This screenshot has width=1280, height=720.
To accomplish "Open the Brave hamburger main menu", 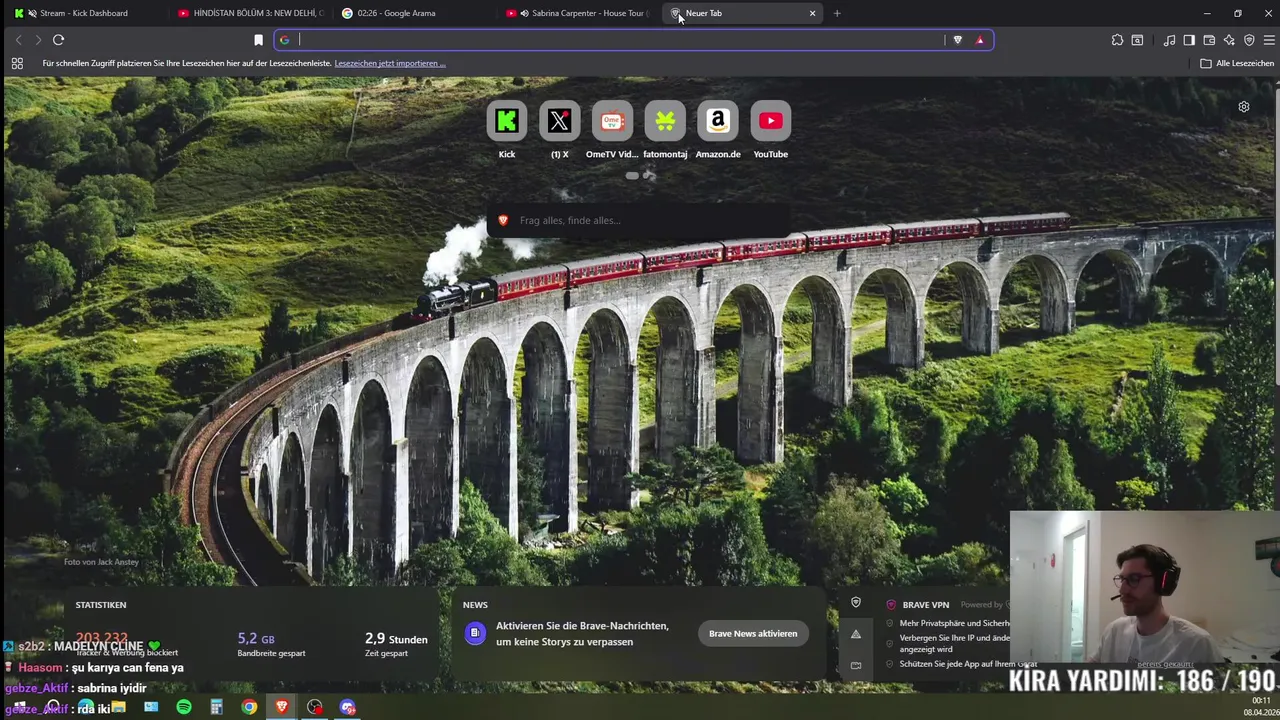I will click(x=1269, y=40).
